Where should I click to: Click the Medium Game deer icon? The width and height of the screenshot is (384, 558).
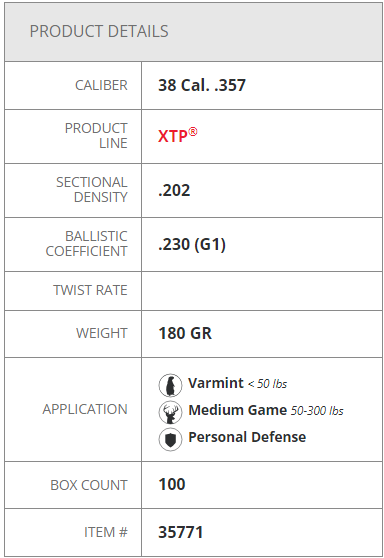point(170,412)
